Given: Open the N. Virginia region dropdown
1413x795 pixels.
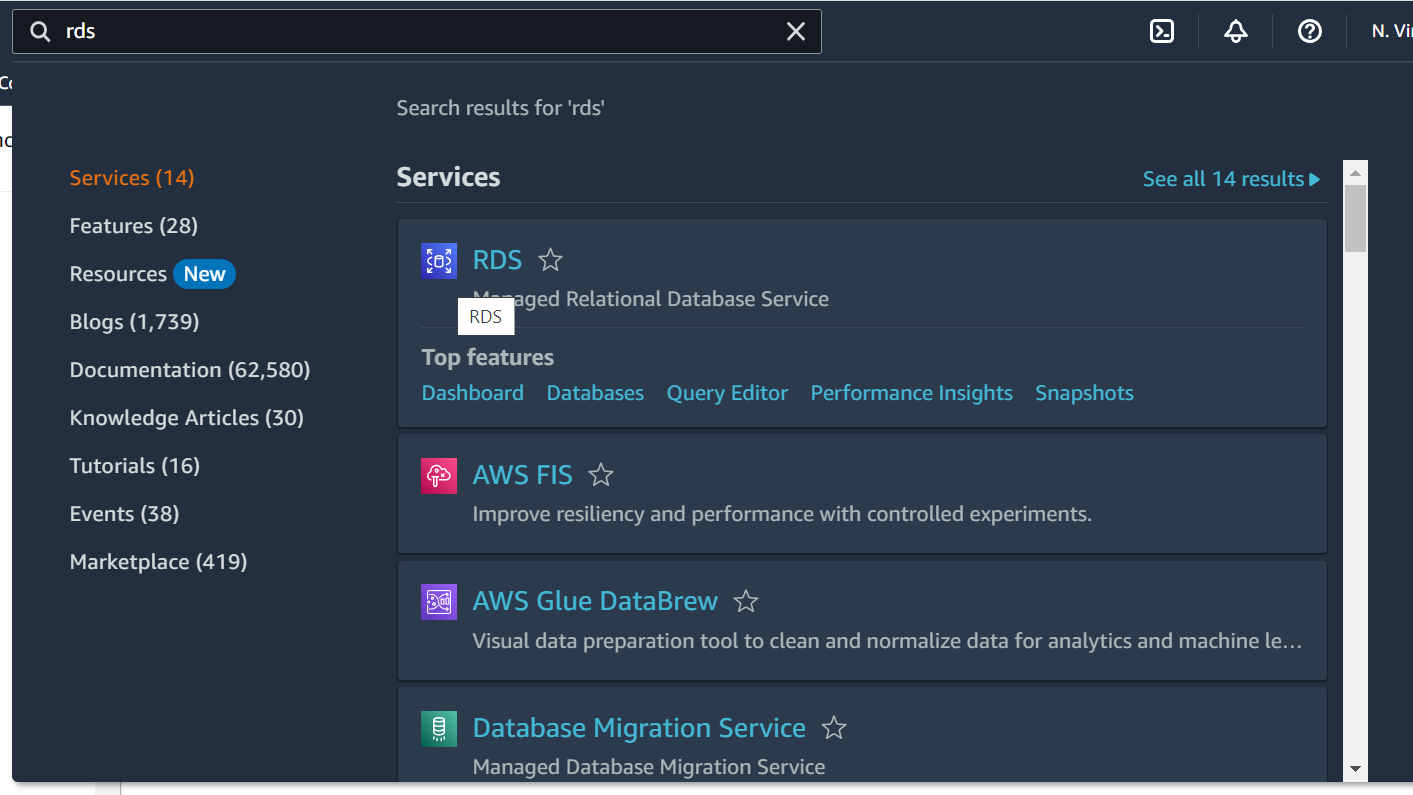Looking at the screenshot, I should tap(1392, 31).
